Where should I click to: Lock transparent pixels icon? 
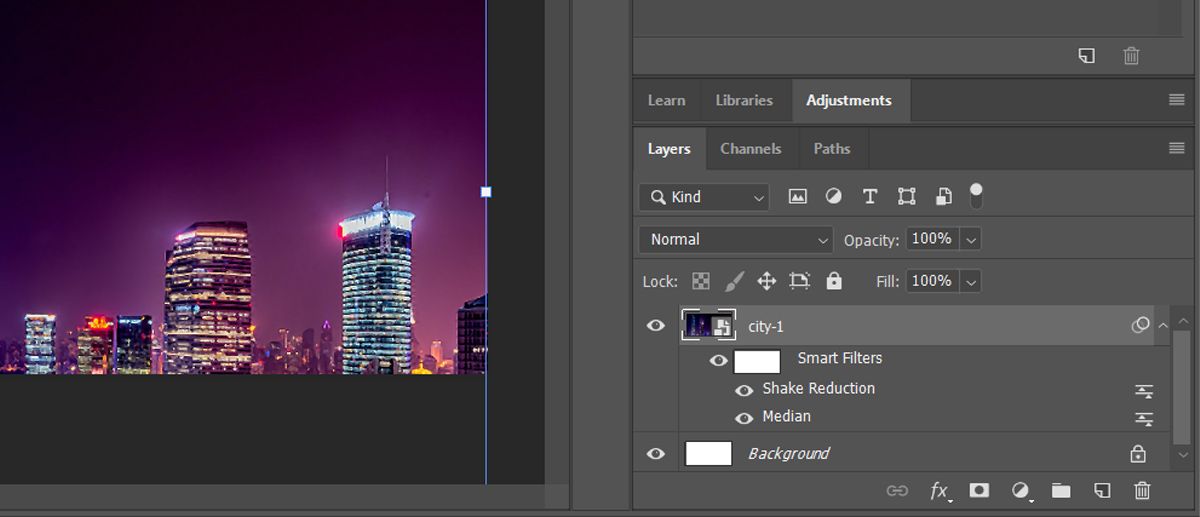click(x=701, y=281)
